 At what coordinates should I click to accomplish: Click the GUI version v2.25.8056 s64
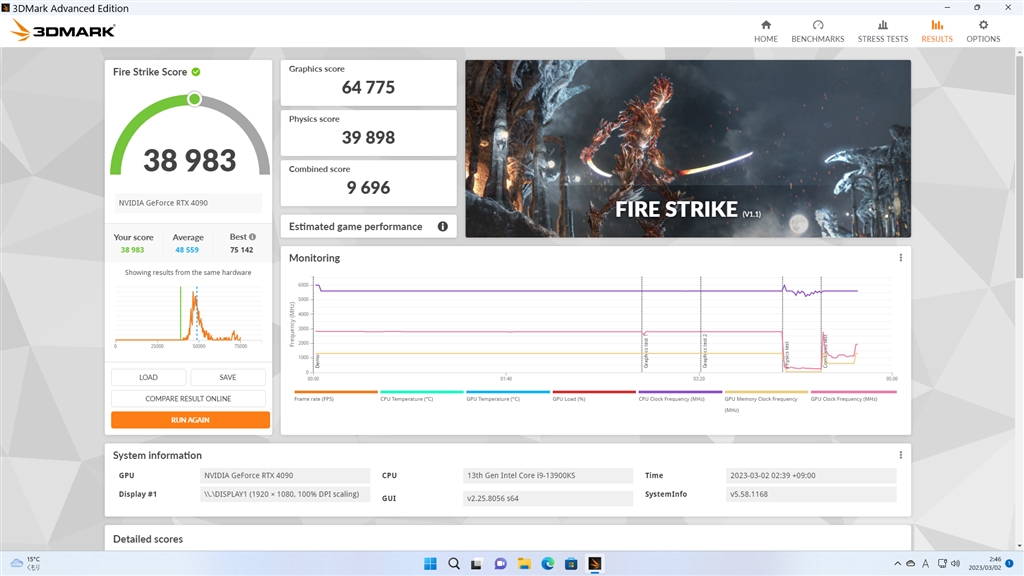[548, 498]
